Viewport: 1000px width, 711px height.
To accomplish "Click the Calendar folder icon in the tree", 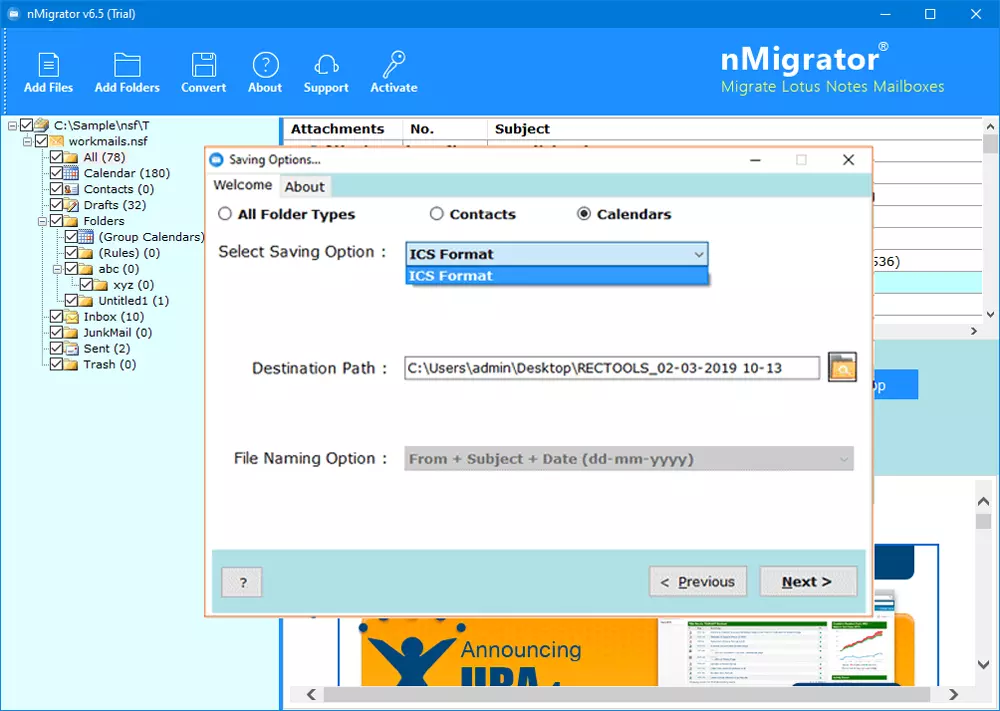I will pyautogui.click(x=71, y=173).
